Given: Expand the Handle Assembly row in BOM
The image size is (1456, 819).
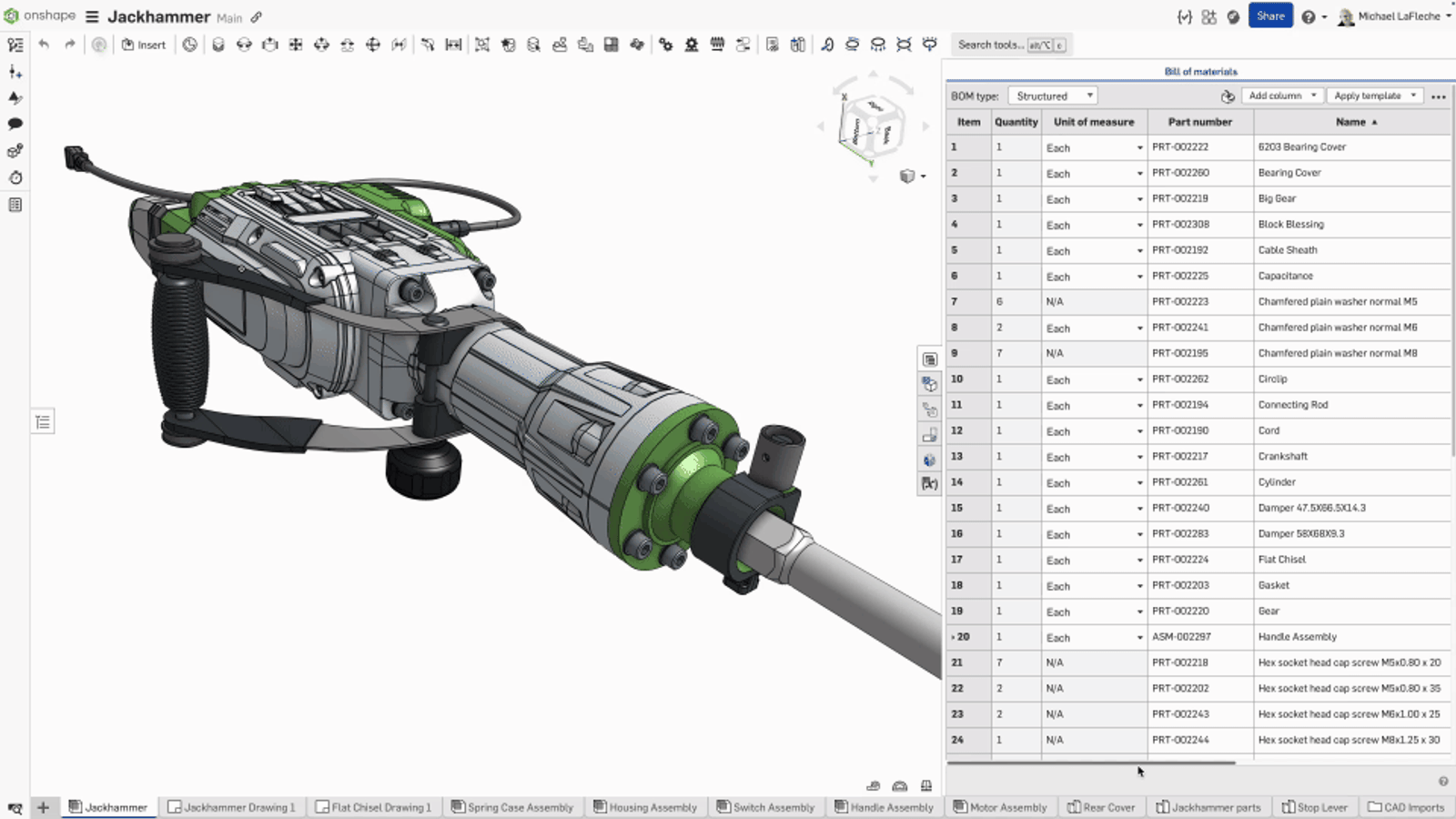Looking at the screenshot, I should 955,637.
